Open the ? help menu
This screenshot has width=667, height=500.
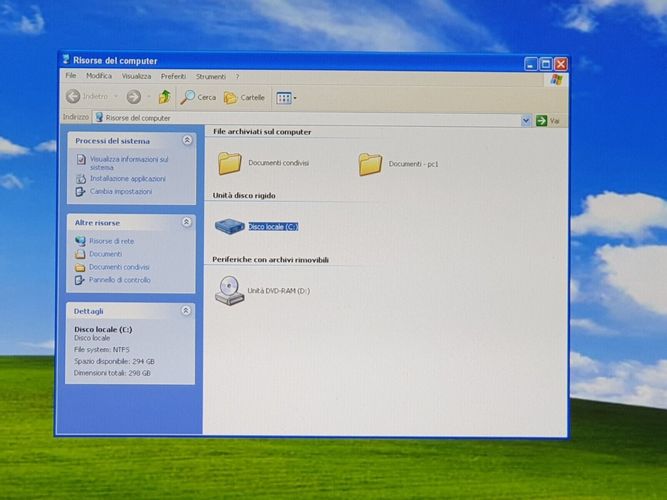click(x=237, y=77)
